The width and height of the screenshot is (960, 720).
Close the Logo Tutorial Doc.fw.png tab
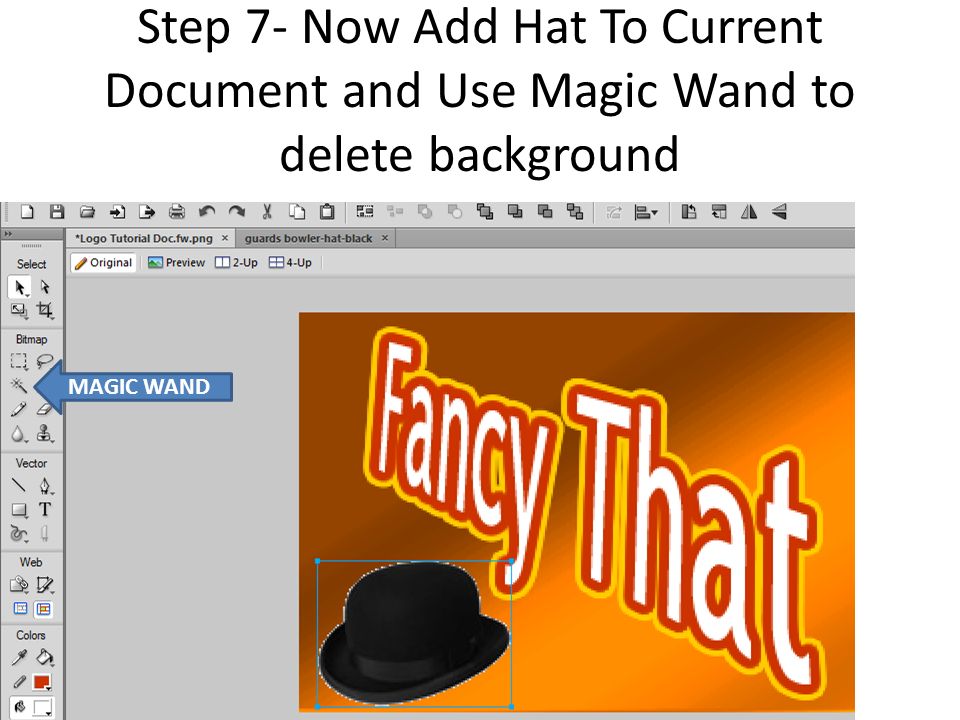pyautogui.click(x=225, y=238)
